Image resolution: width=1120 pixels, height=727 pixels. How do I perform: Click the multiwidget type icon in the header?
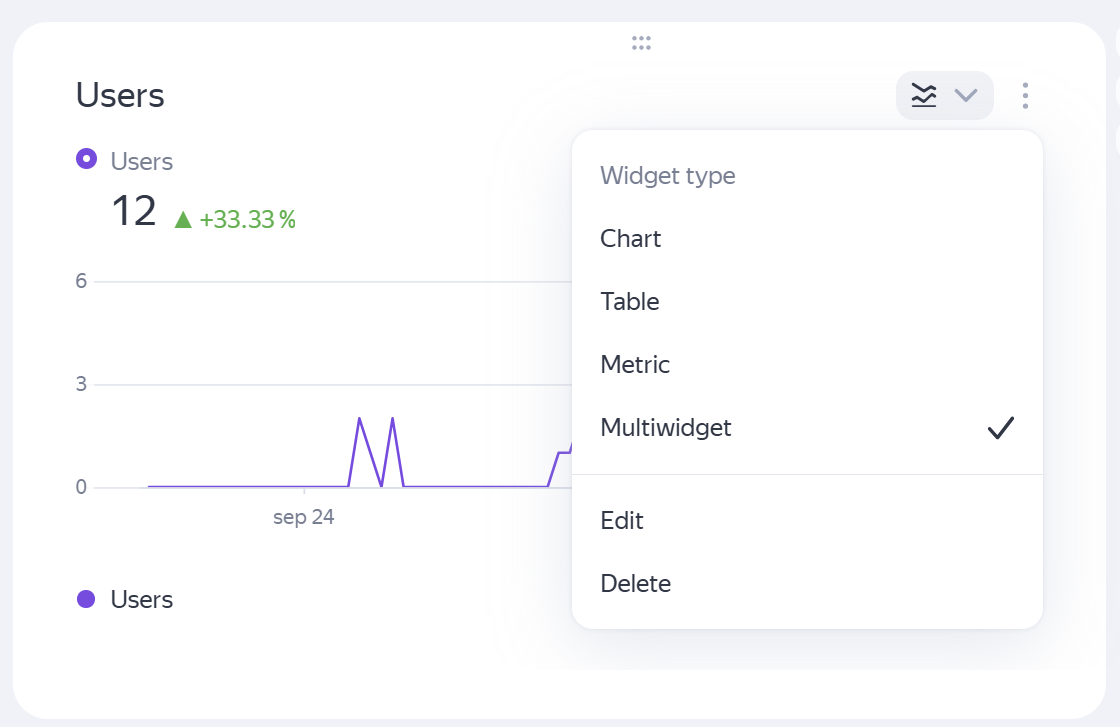[x=924, y=96]
